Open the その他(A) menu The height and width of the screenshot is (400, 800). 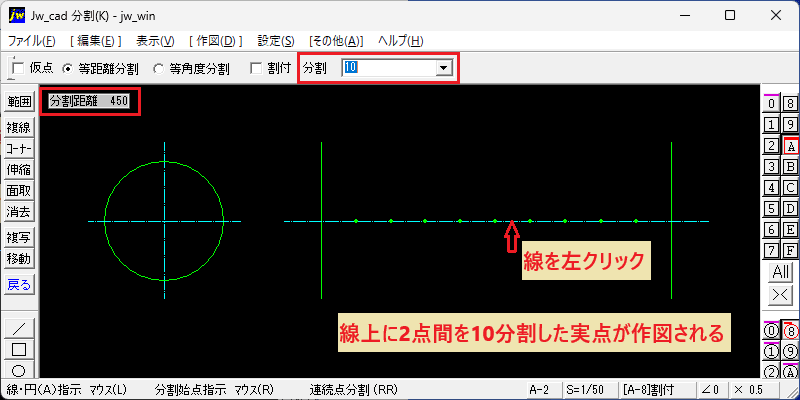coord(336,41)
